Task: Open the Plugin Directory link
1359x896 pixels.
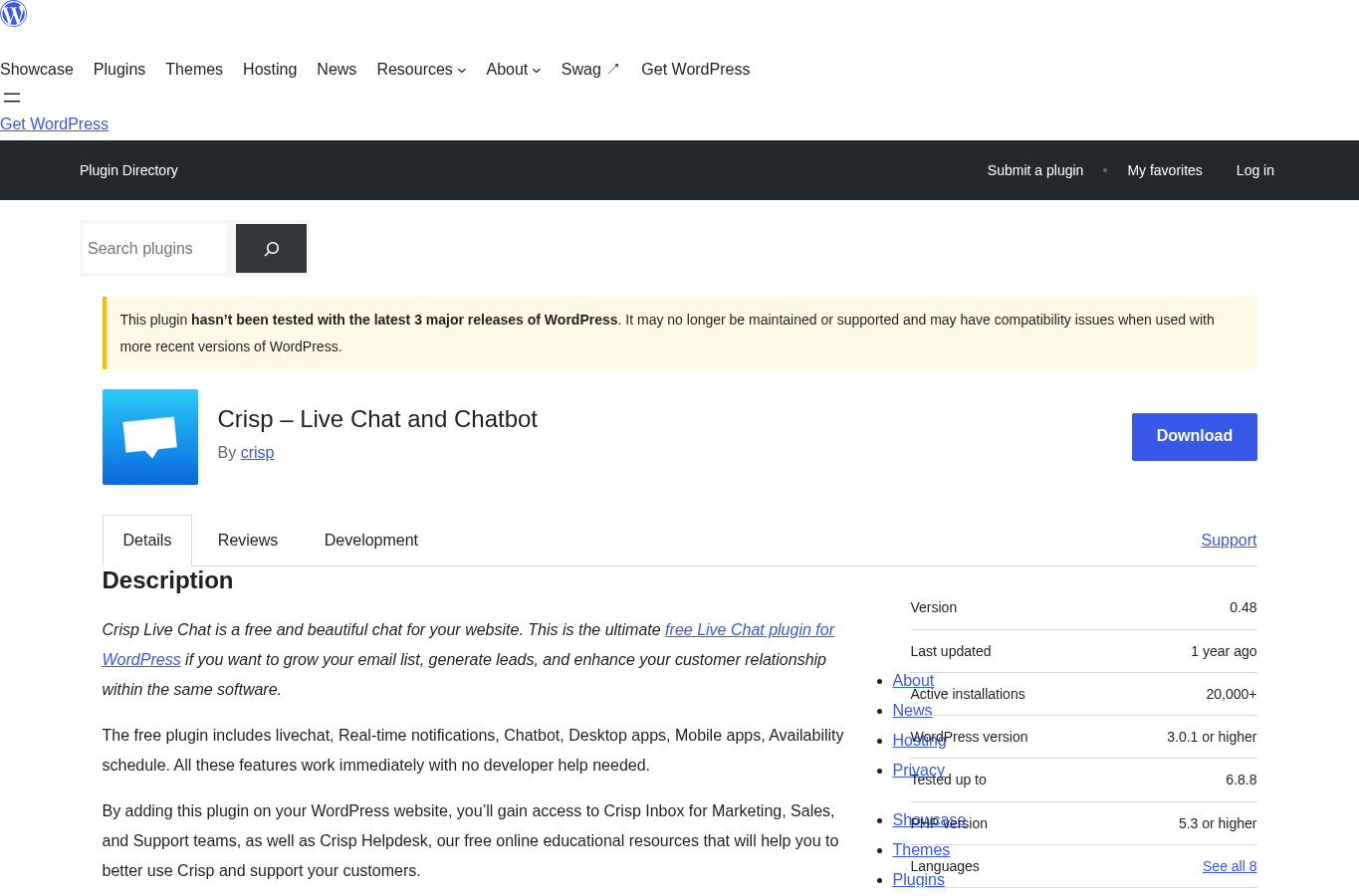Action: tap(128, 170)
